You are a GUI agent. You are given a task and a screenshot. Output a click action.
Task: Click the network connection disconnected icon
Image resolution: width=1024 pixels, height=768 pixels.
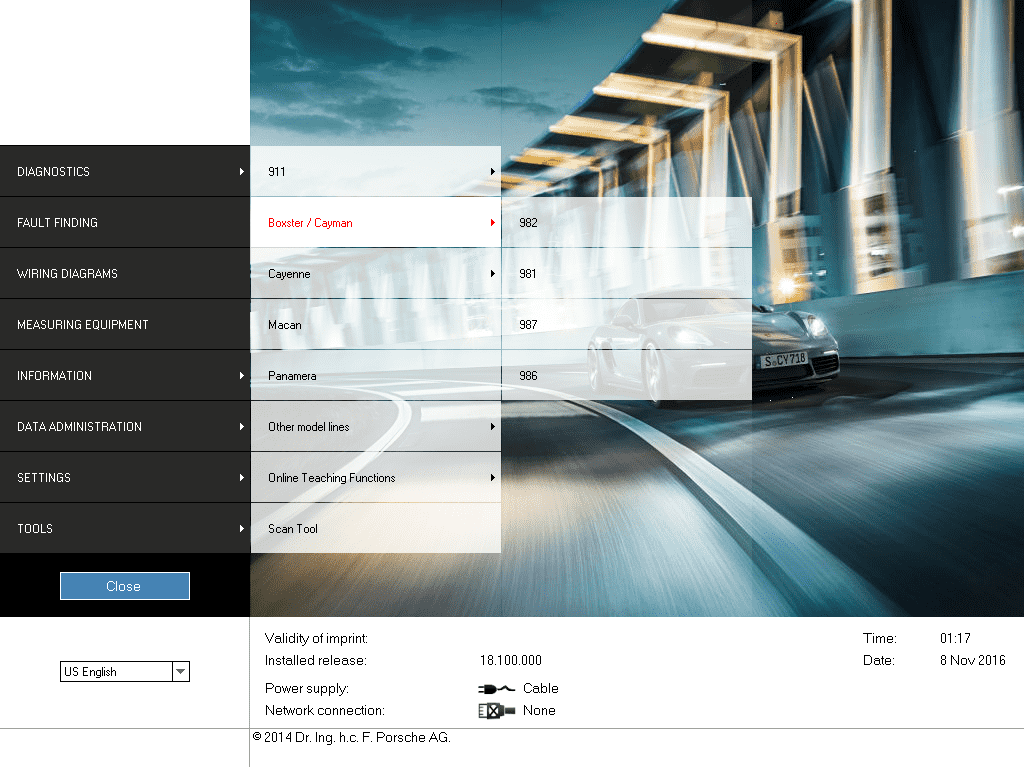[496, 710]
